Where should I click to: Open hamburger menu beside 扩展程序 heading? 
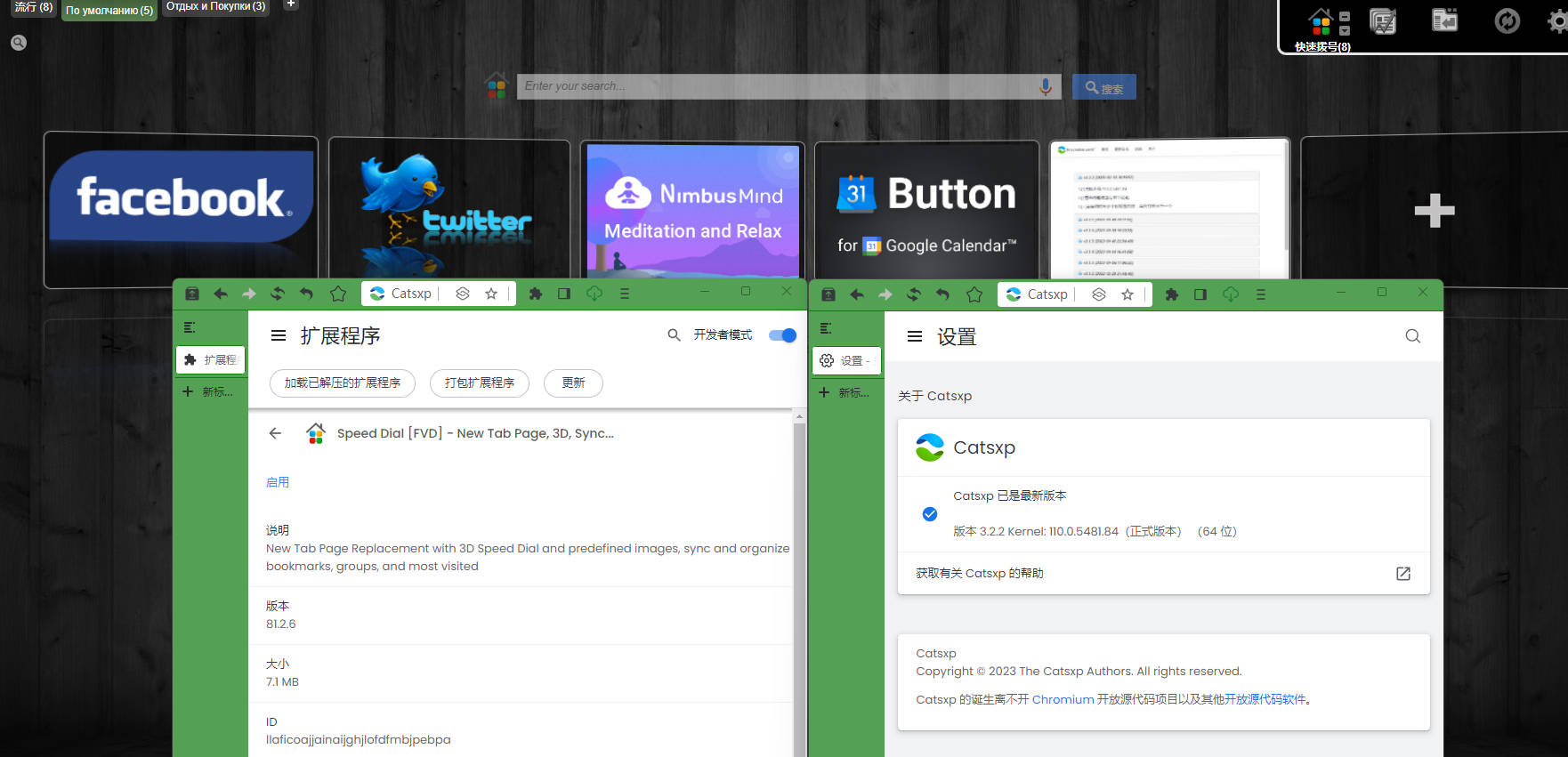(x=279, y=335)
